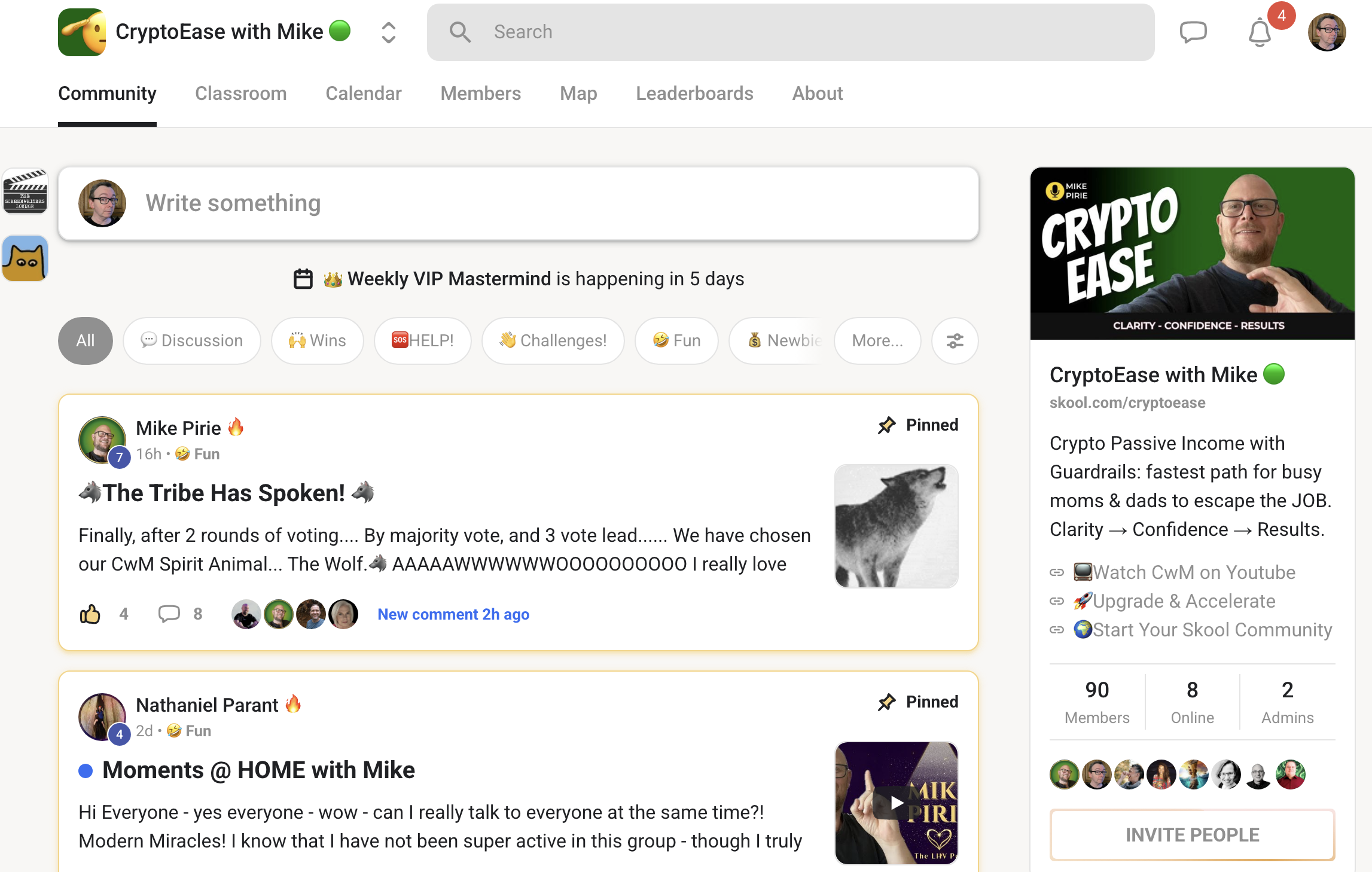Open the Classroom tab
This screenshot has width=1372, height=872.
[x=240, y=94]
